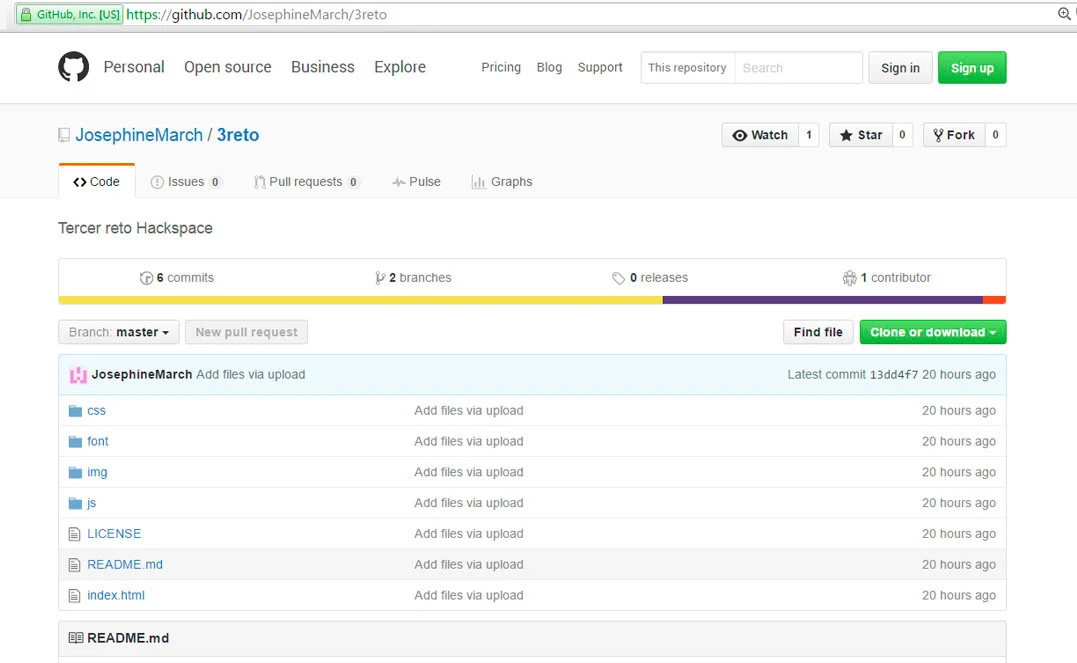Click the Find file button
1077x663 pixels.
click(818, 332)
